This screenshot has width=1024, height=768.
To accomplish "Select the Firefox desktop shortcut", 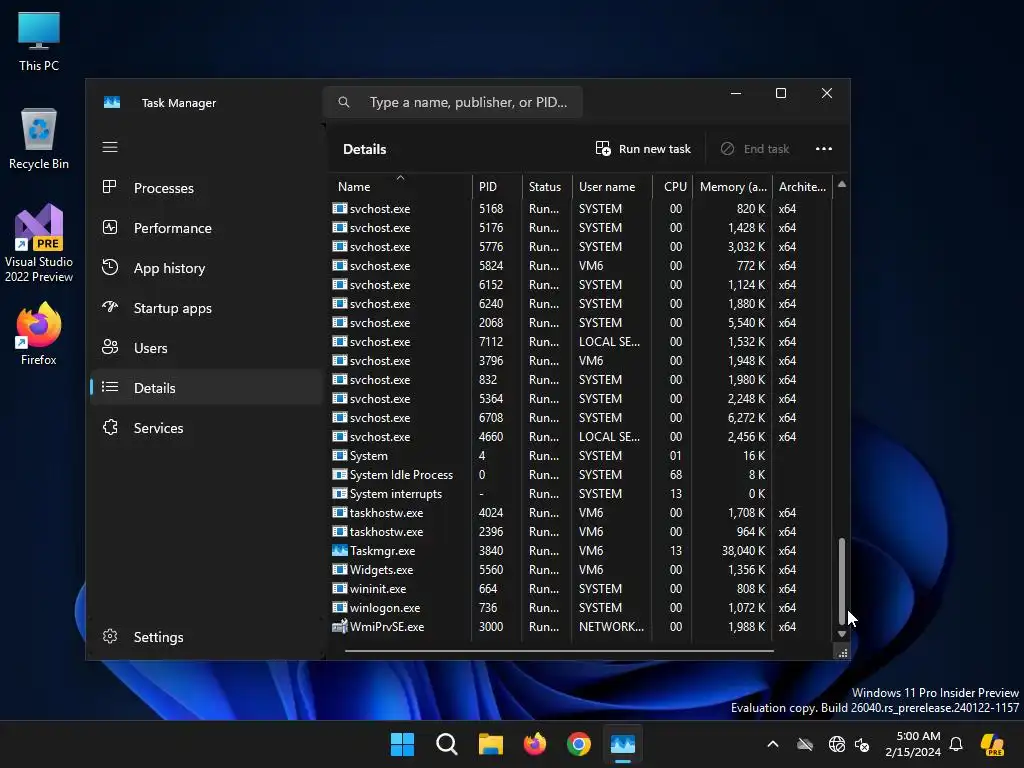I will pyautogui.click(x=39, y=334).
